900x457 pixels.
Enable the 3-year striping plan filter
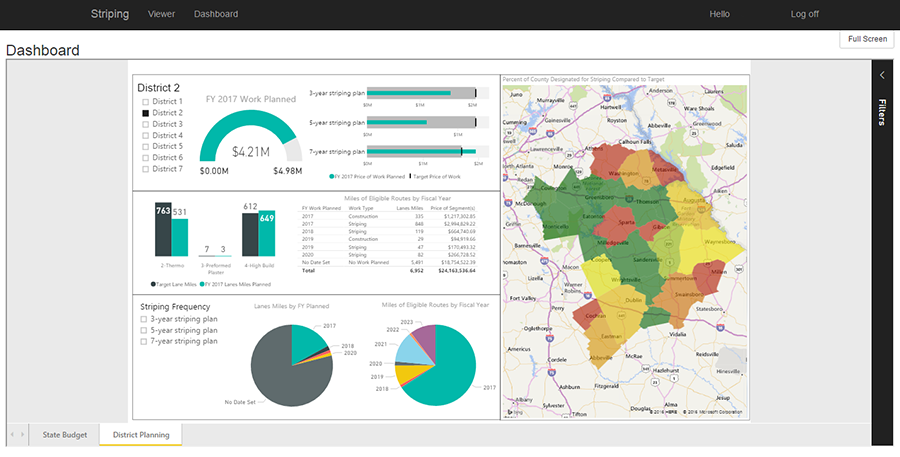pyautogui.click(x=143, y=319)
